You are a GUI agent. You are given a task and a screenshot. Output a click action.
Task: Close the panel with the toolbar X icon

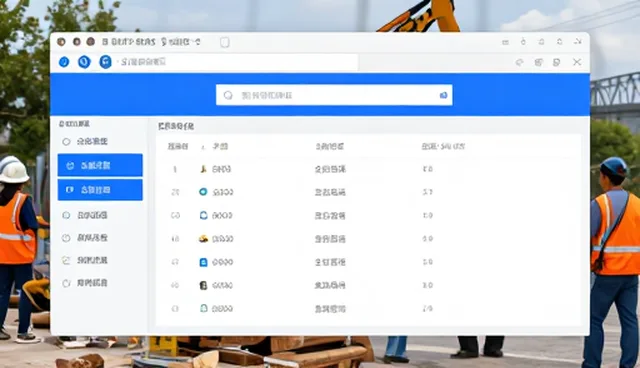pyautogui.click(x=577, y=62)
